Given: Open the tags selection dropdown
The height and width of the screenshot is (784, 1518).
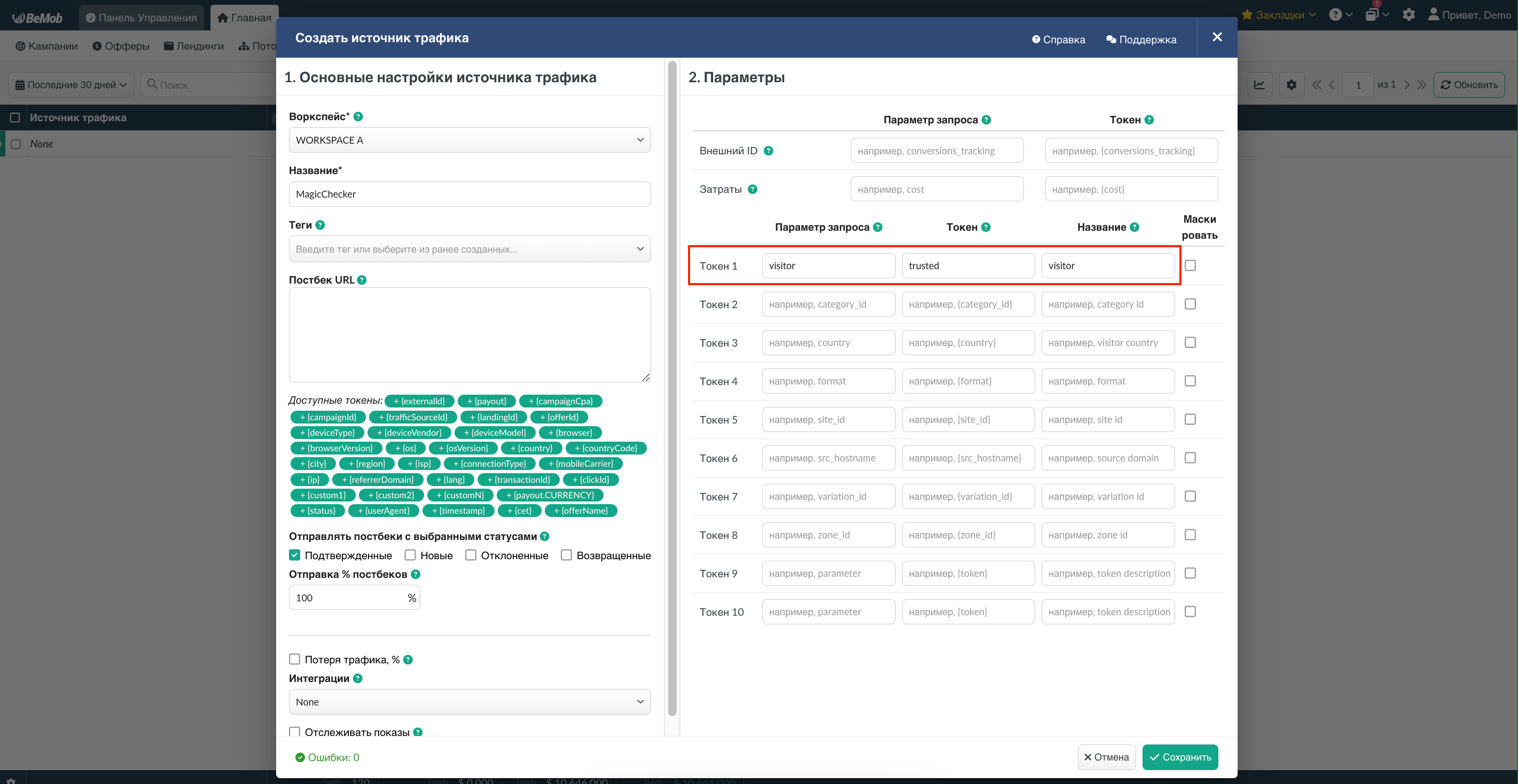Looking at the screenshot, I should click(x=470, y=249).
